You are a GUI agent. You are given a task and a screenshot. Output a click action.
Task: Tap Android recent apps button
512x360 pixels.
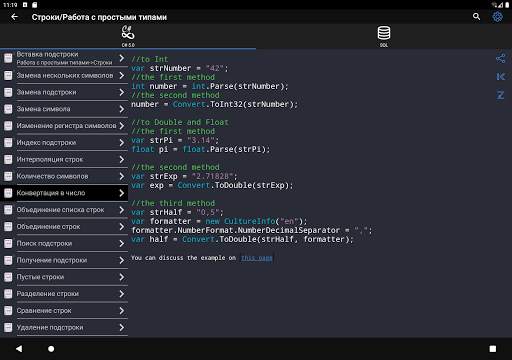click(x=493, y=349)
